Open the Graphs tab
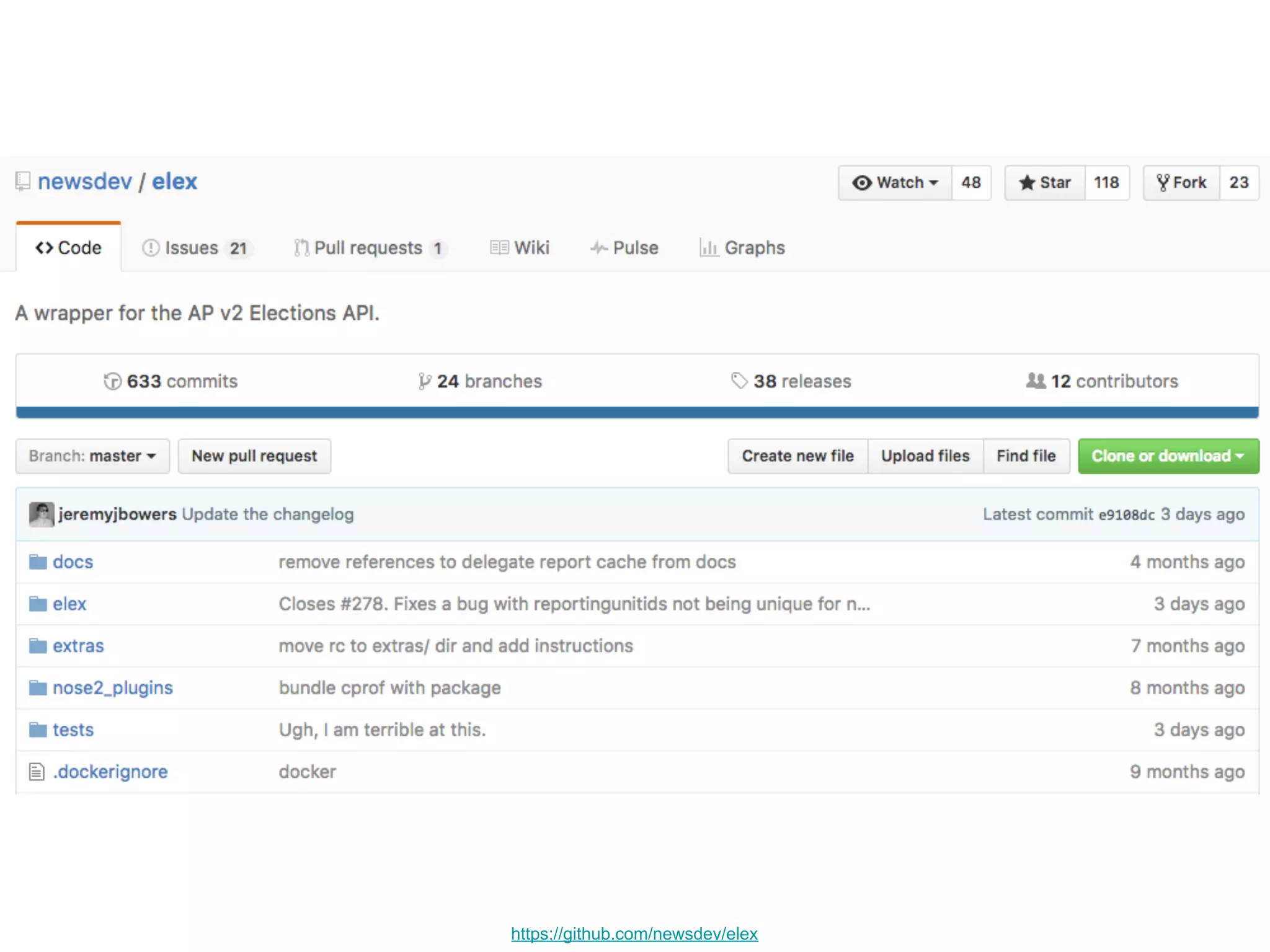Screen dimensions: 1270x952 742,248
